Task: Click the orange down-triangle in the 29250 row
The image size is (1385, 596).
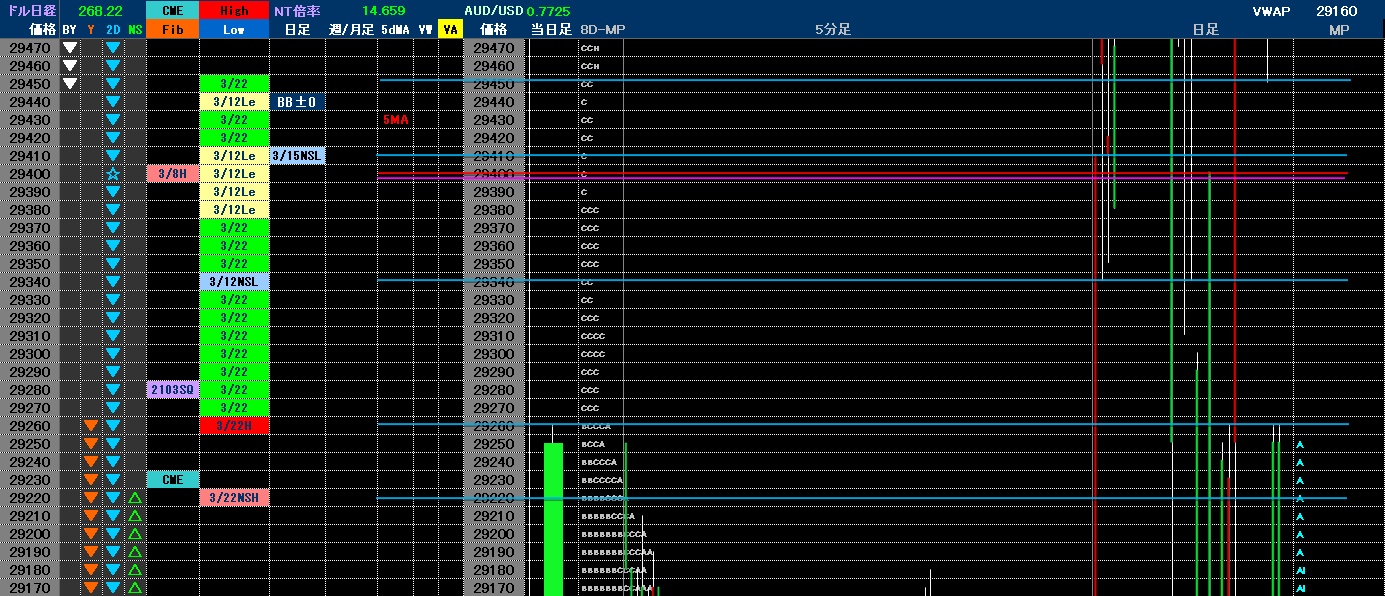Action: pos(91,443)
